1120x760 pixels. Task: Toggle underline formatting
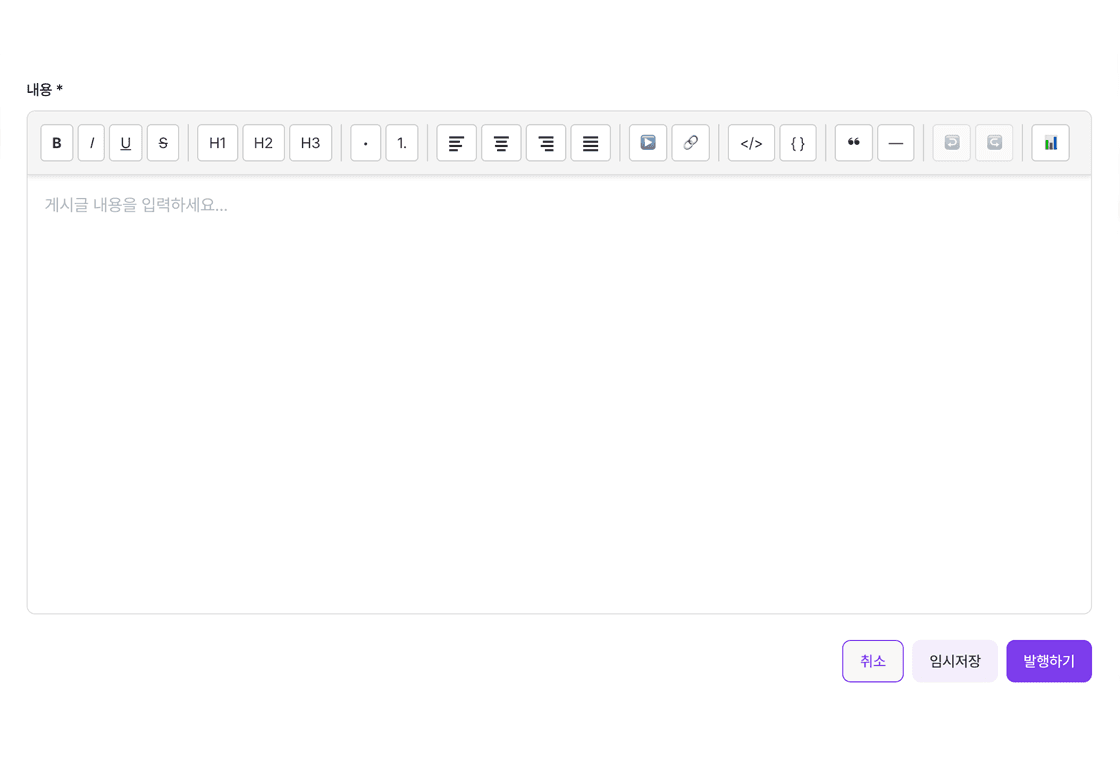[x=125, y=143]
